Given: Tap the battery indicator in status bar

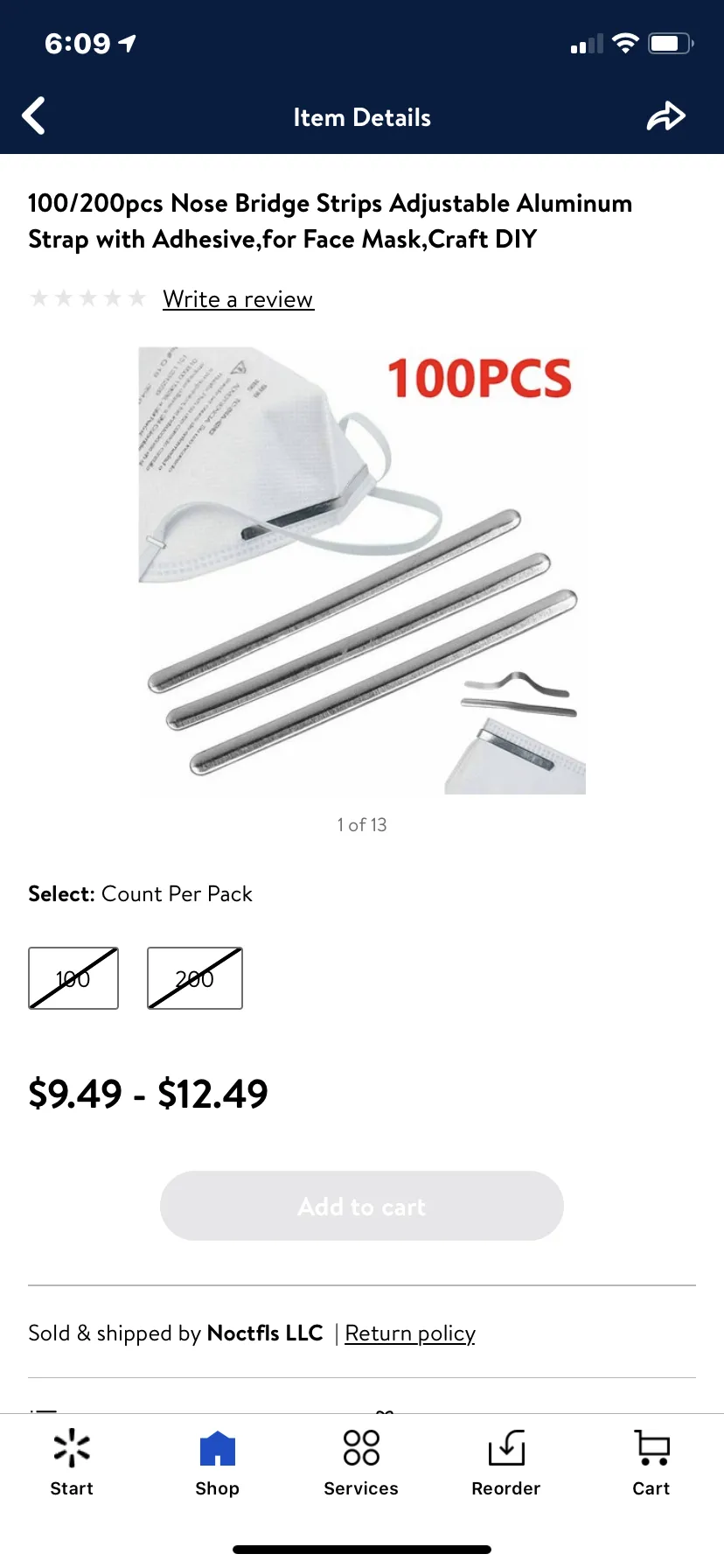Looking at the screenshot, I should [x=671, y=43].
